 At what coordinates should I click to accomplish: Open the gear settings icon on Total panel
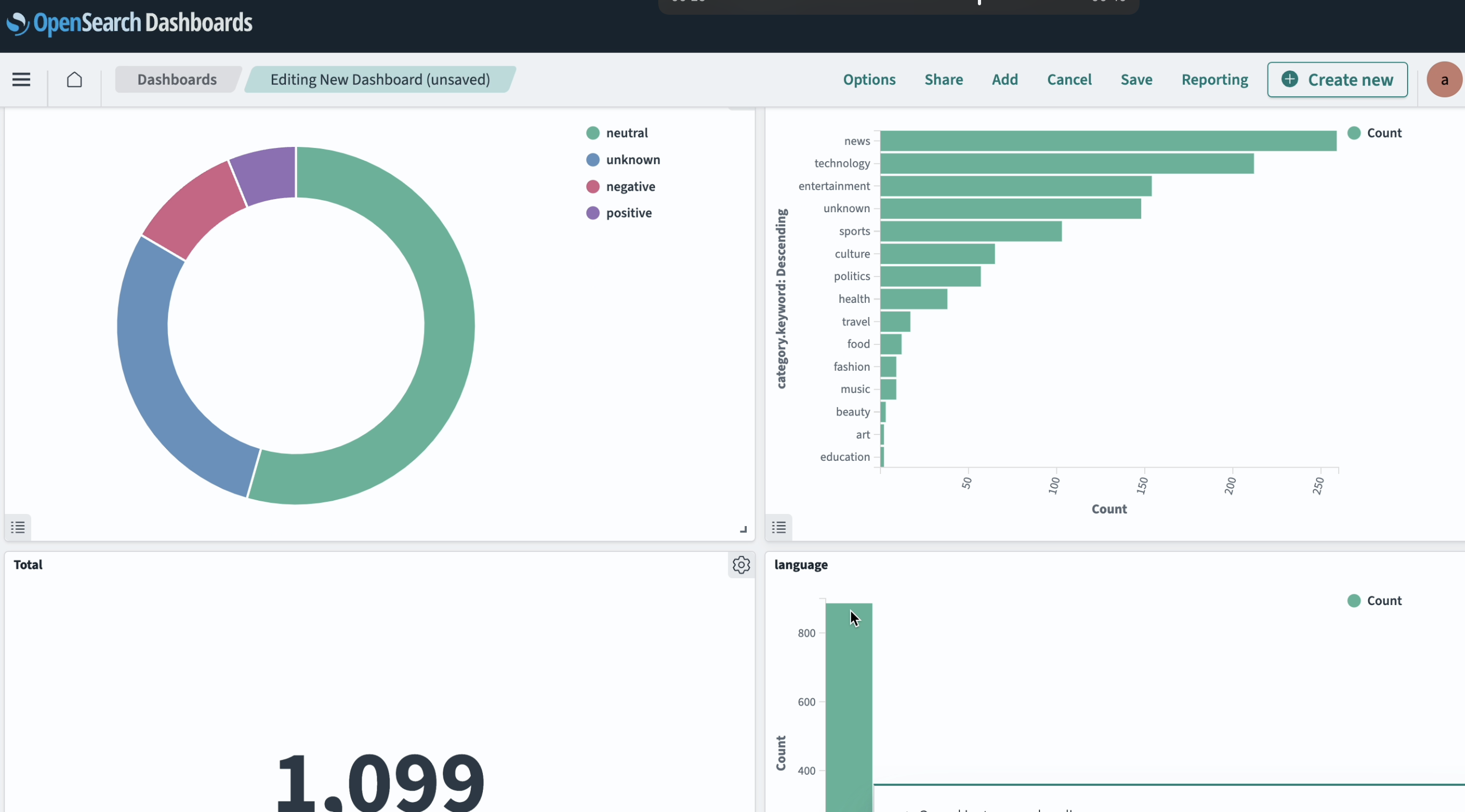coord(740,565)
